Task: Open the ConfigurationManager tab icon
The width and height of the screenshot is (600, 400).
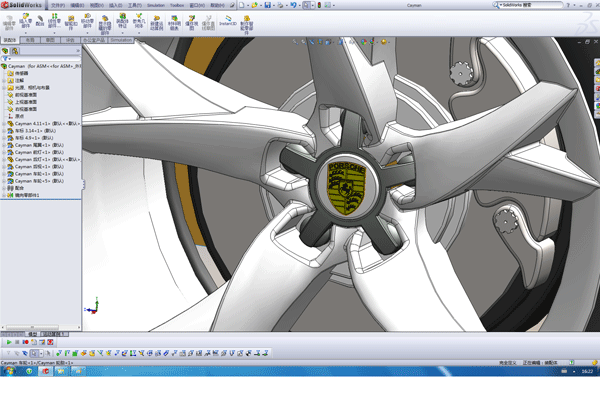Action: 15,51
